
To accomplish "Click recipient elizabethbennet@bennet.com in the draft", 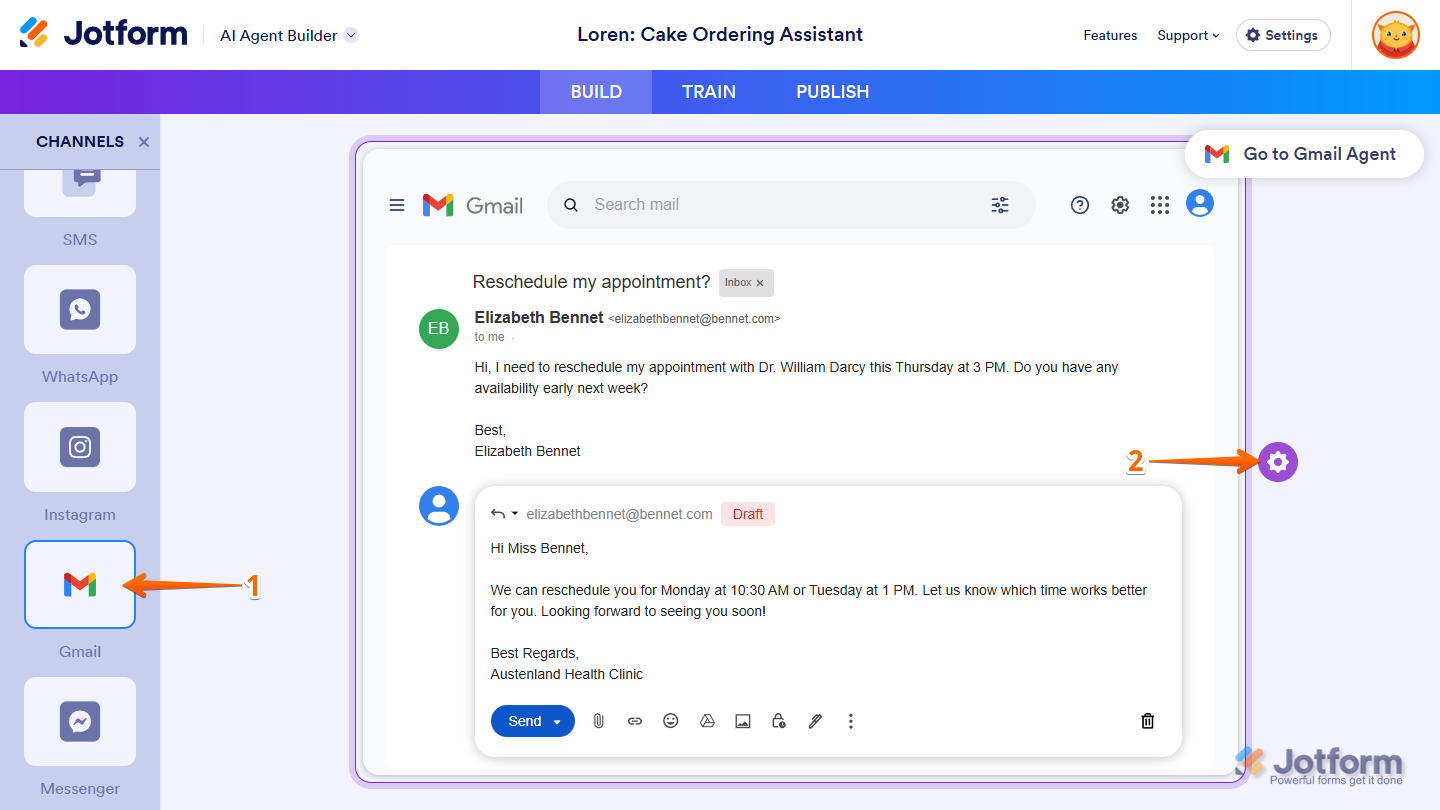I will (620, 514).
